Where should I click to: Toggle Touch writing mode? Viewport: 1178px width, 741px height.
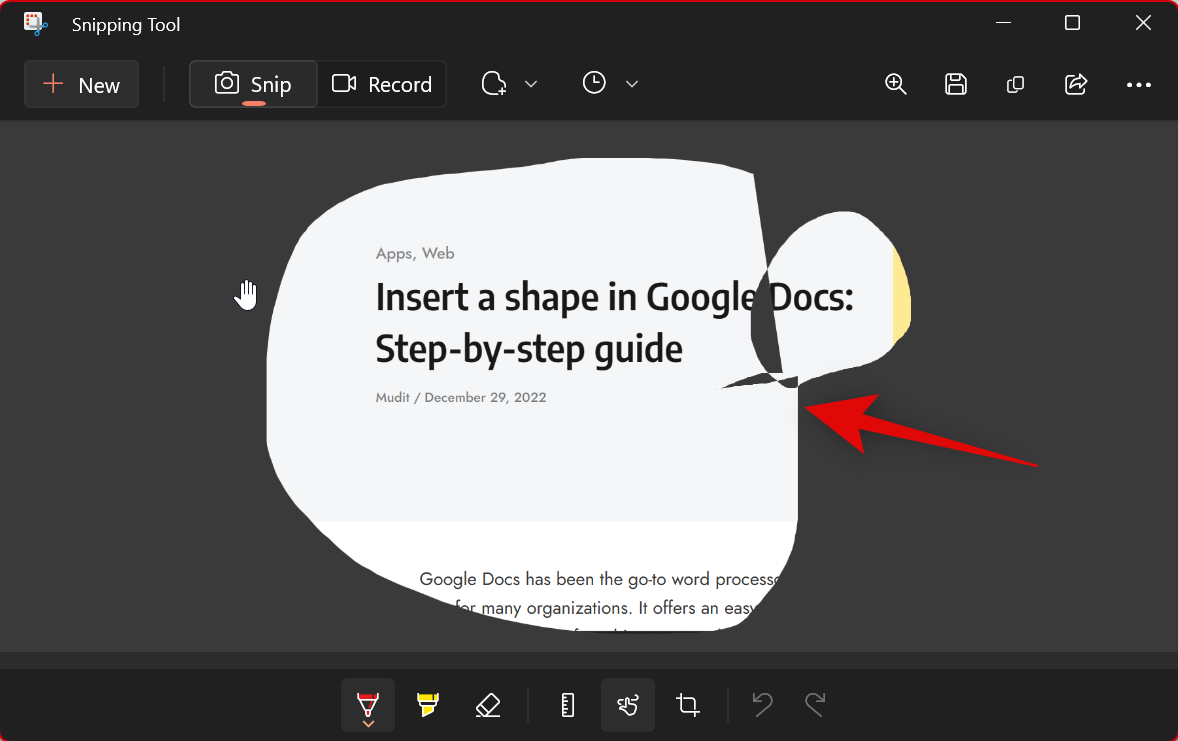pos(628,705)
